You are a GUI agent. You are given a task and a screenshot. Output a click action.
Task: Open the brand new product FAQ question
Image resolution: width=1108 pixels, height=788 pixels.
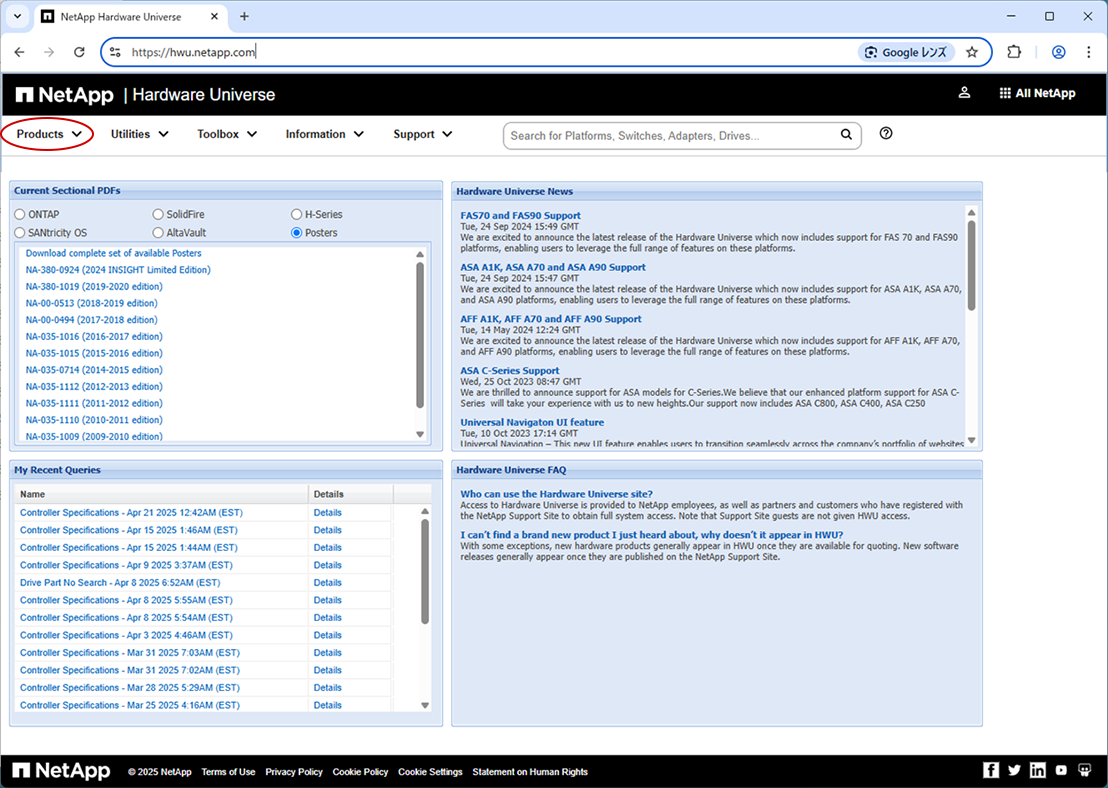tap(652, 535)
